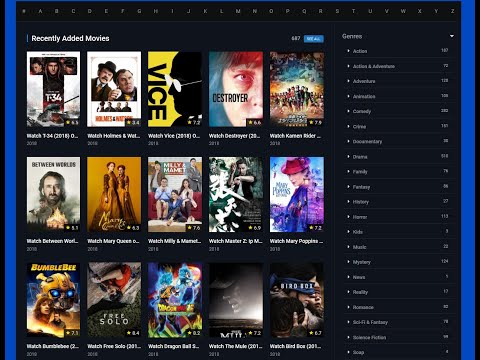The width and height of the screenshot is (480, 360).
Task: Open the Vice movie poster
Action: [175, 89]
